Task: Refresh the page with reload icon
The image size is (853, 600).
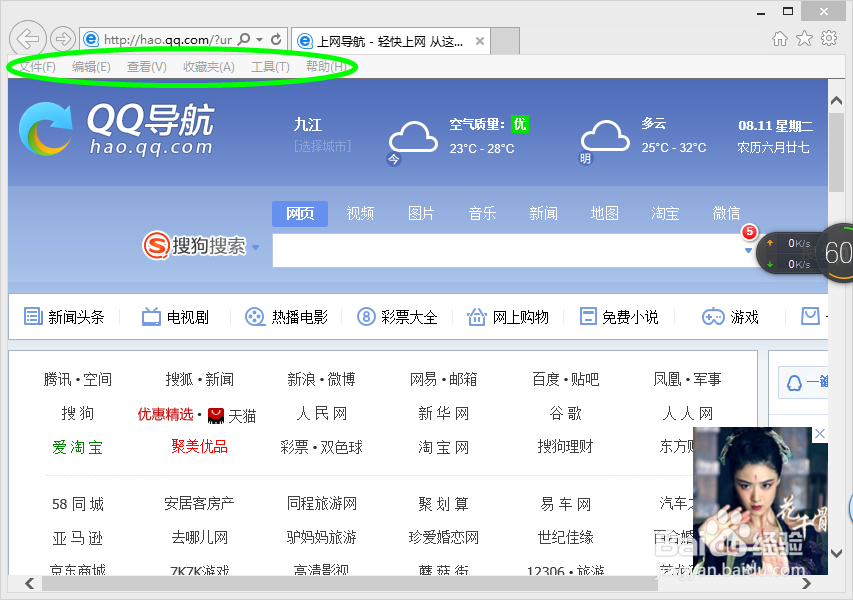Action: tap(276, 39)
